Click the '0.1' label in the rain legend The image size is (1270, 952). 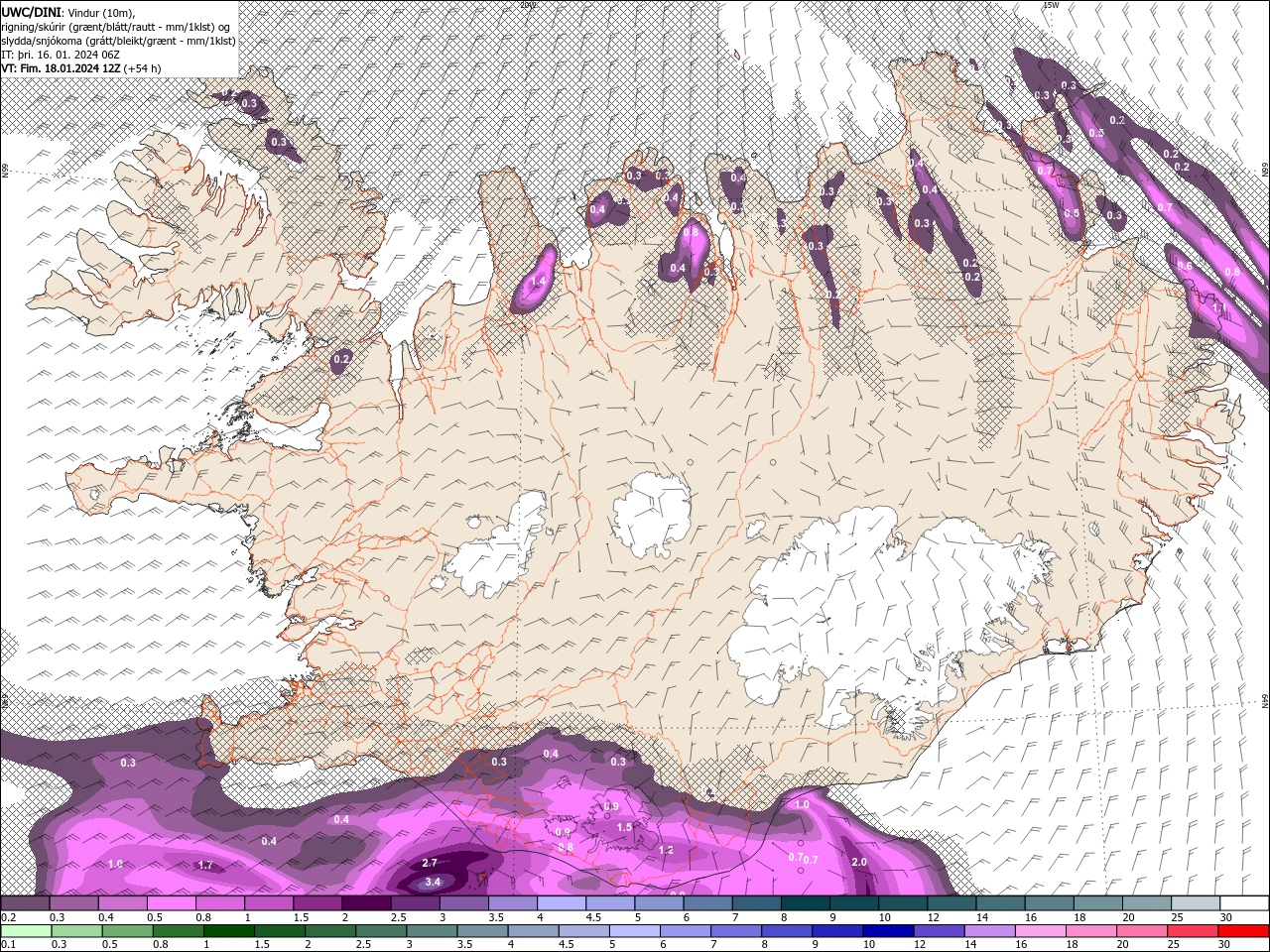coord(8,945)
